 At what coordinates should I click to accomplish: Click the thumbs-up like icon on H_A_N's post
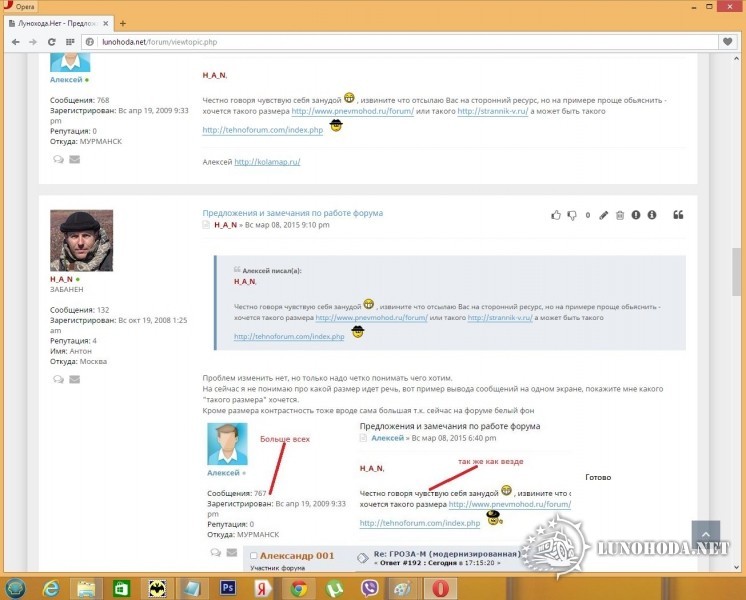pyautogui.click(x=556, y=215)
